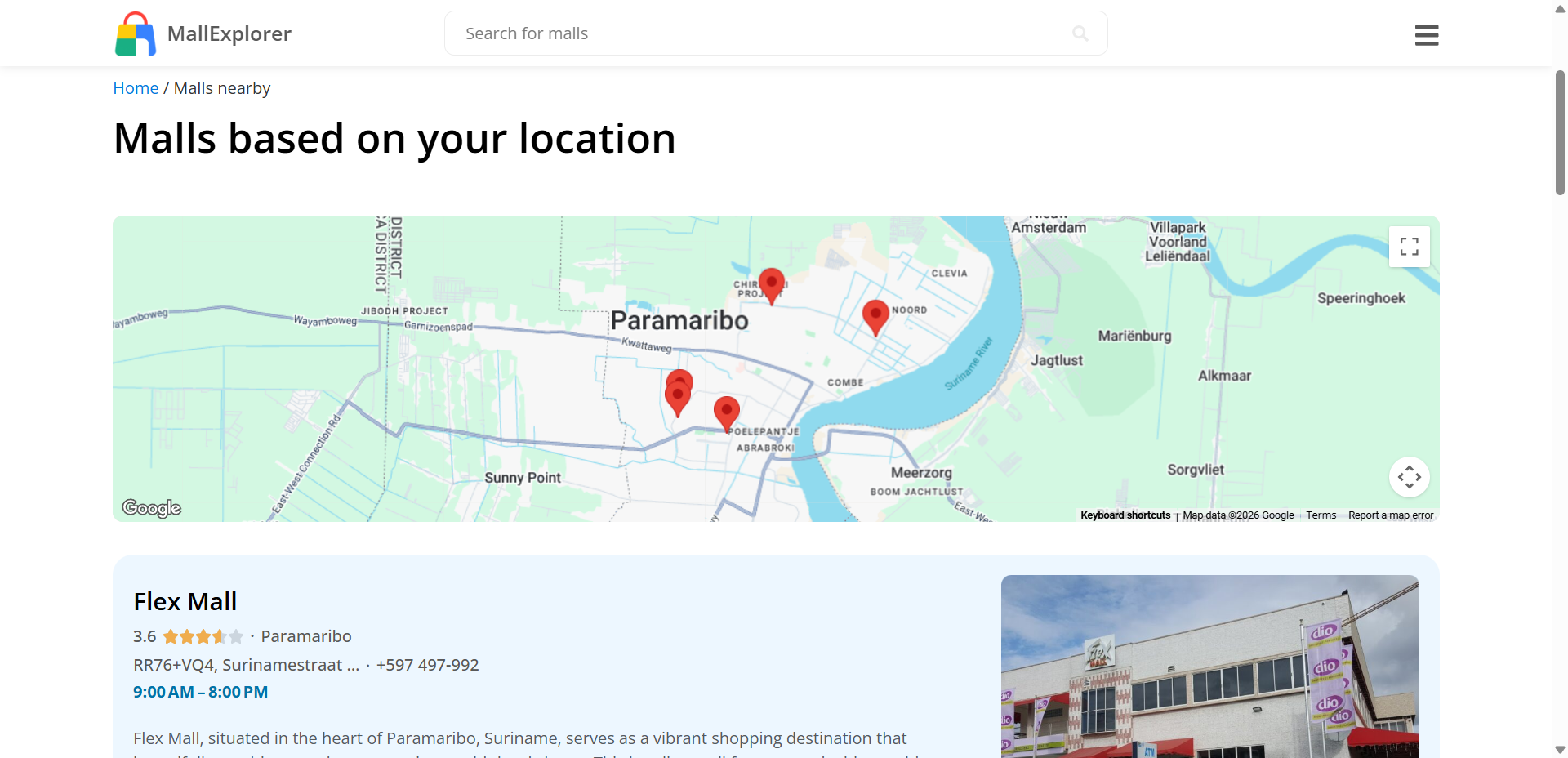Toggle fullscreen map view
The image size is (1568, 758).
tap(1409, 247)
